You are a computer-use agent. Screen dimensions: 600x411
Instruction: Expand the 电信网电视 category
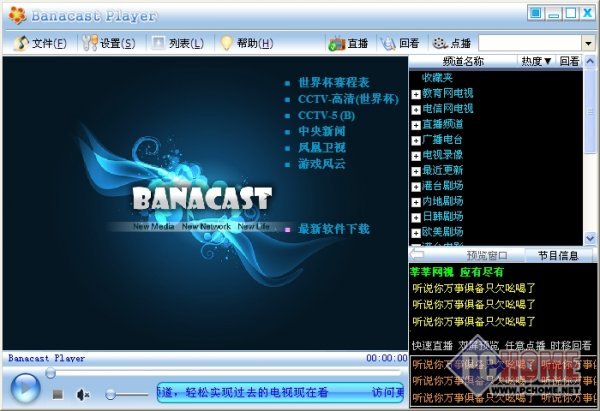[x=416, y=110]
